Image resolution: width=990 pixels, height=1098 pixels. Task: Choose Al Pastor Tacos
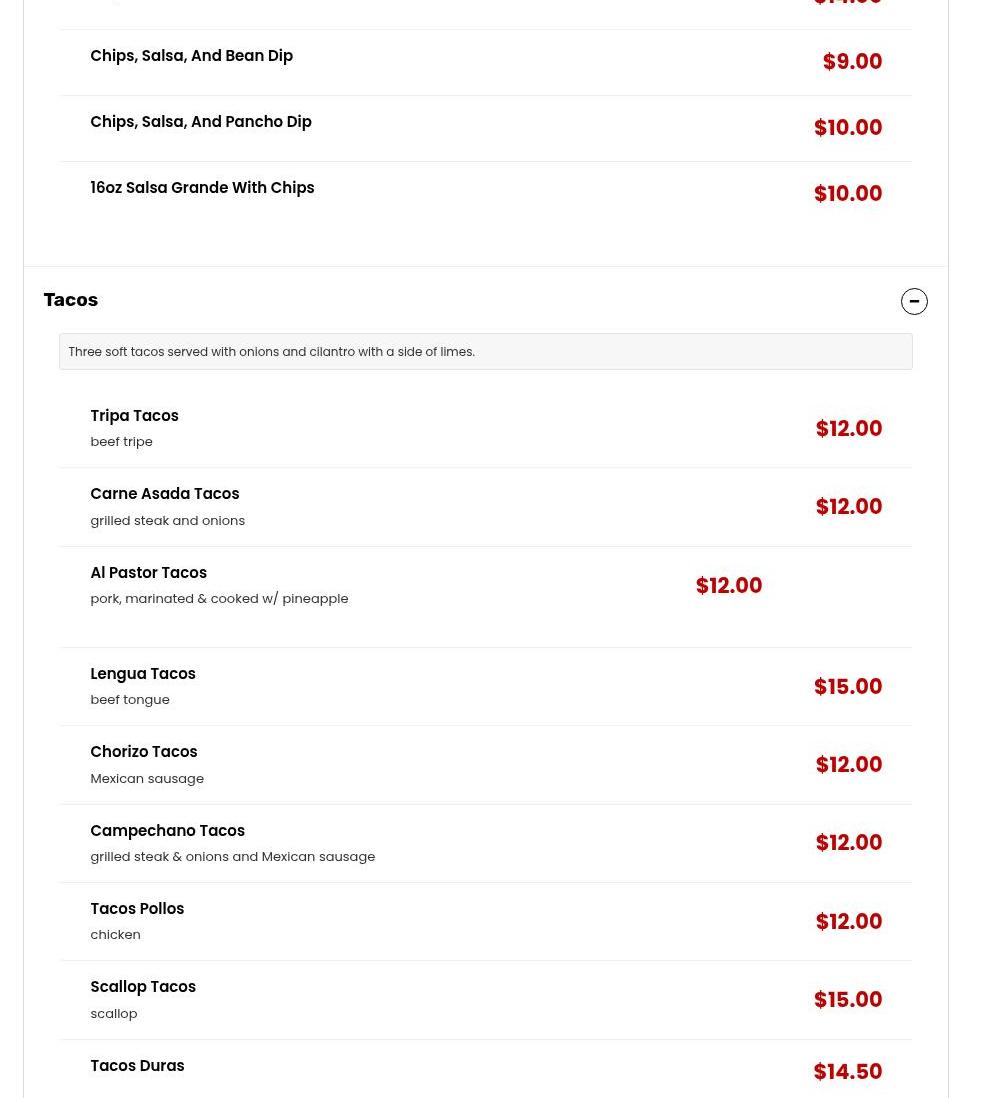(x=148, y=573)
